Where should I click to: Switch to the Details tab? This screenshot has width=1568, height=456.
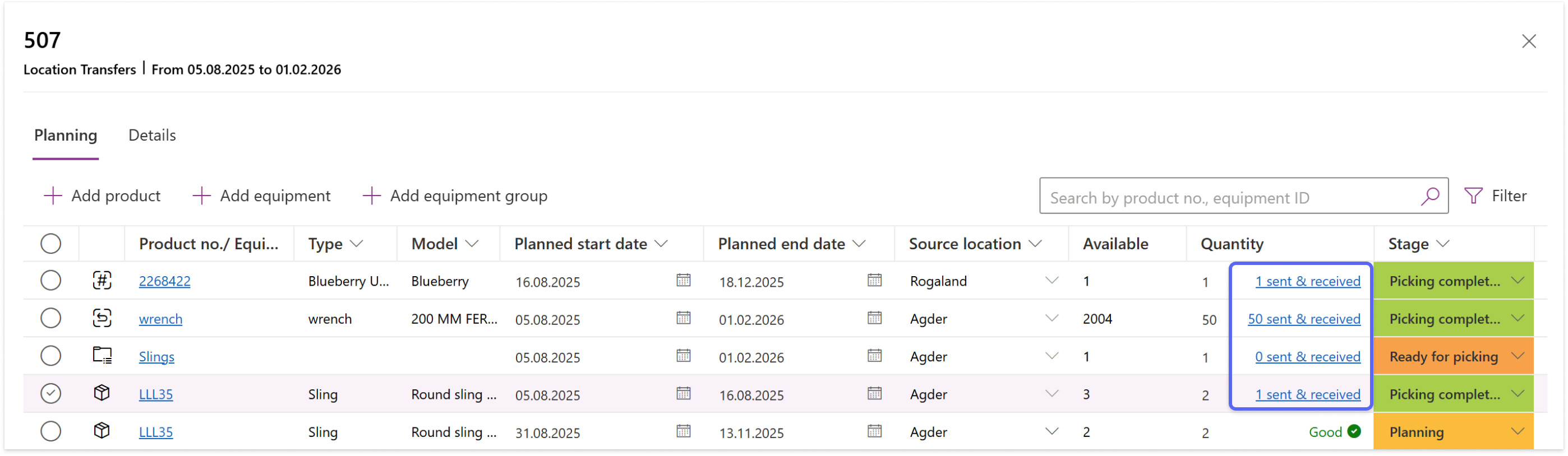pos(152,135)
